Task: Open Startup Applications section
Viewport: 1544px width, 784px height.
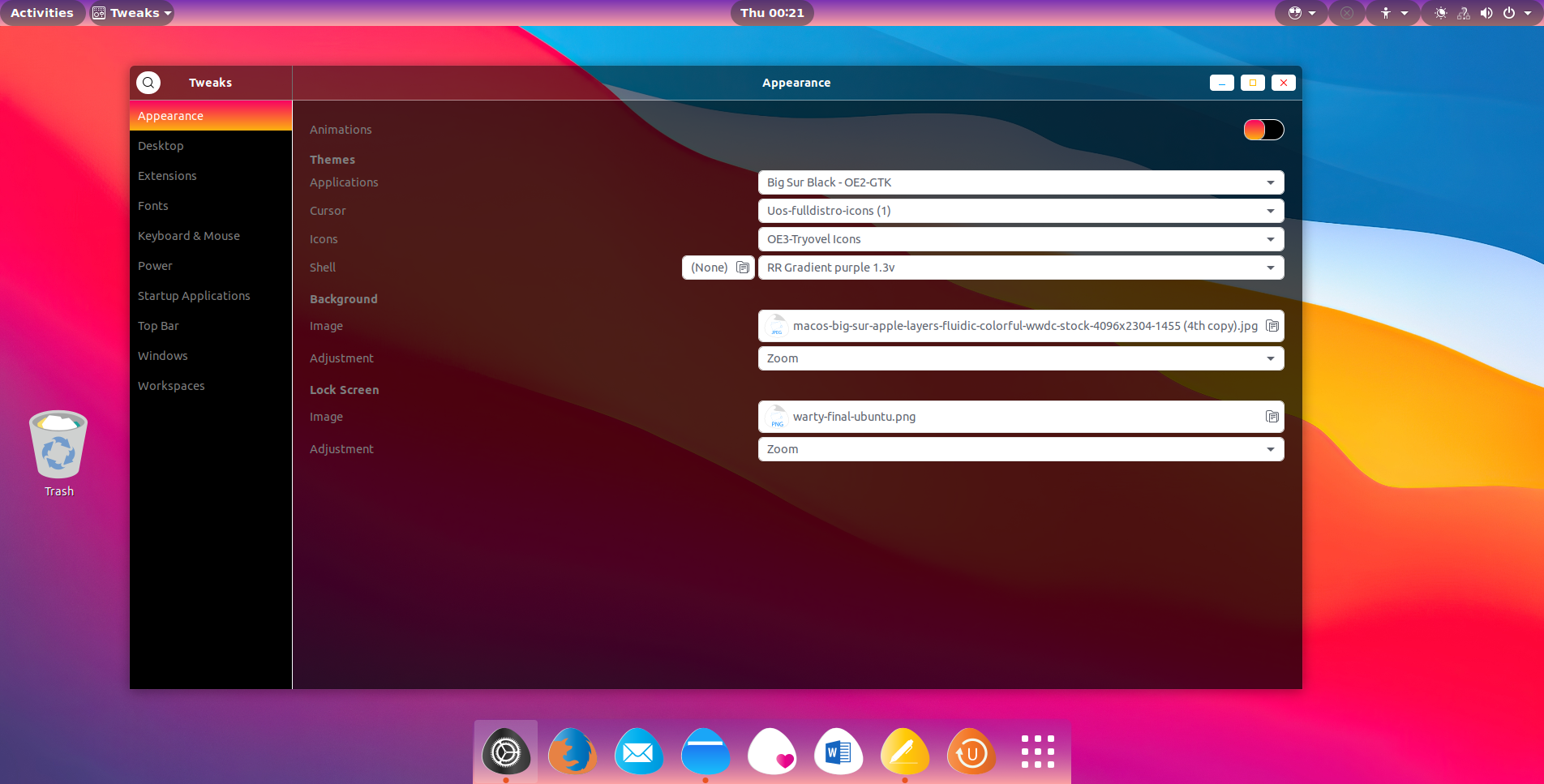Action: click(x=211, y=296)
